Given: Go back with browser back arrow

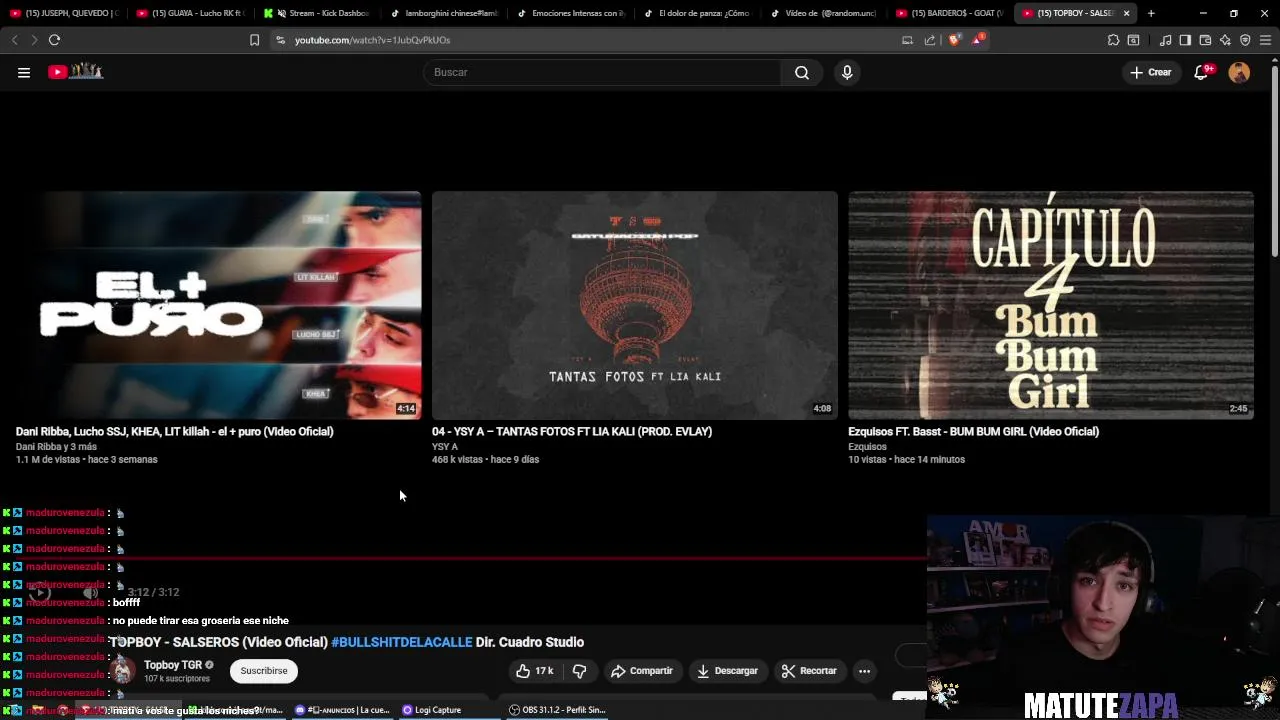Looking at the screenshot, I should click(x=14, y=40).
